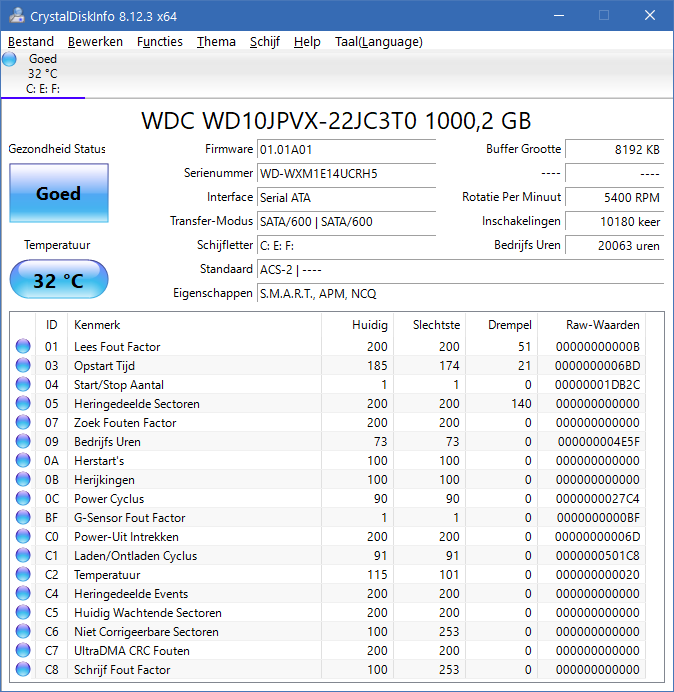
Task: Click the Firmware field 01.01A01
Action: pyautogui.click(x=346, y=150)
